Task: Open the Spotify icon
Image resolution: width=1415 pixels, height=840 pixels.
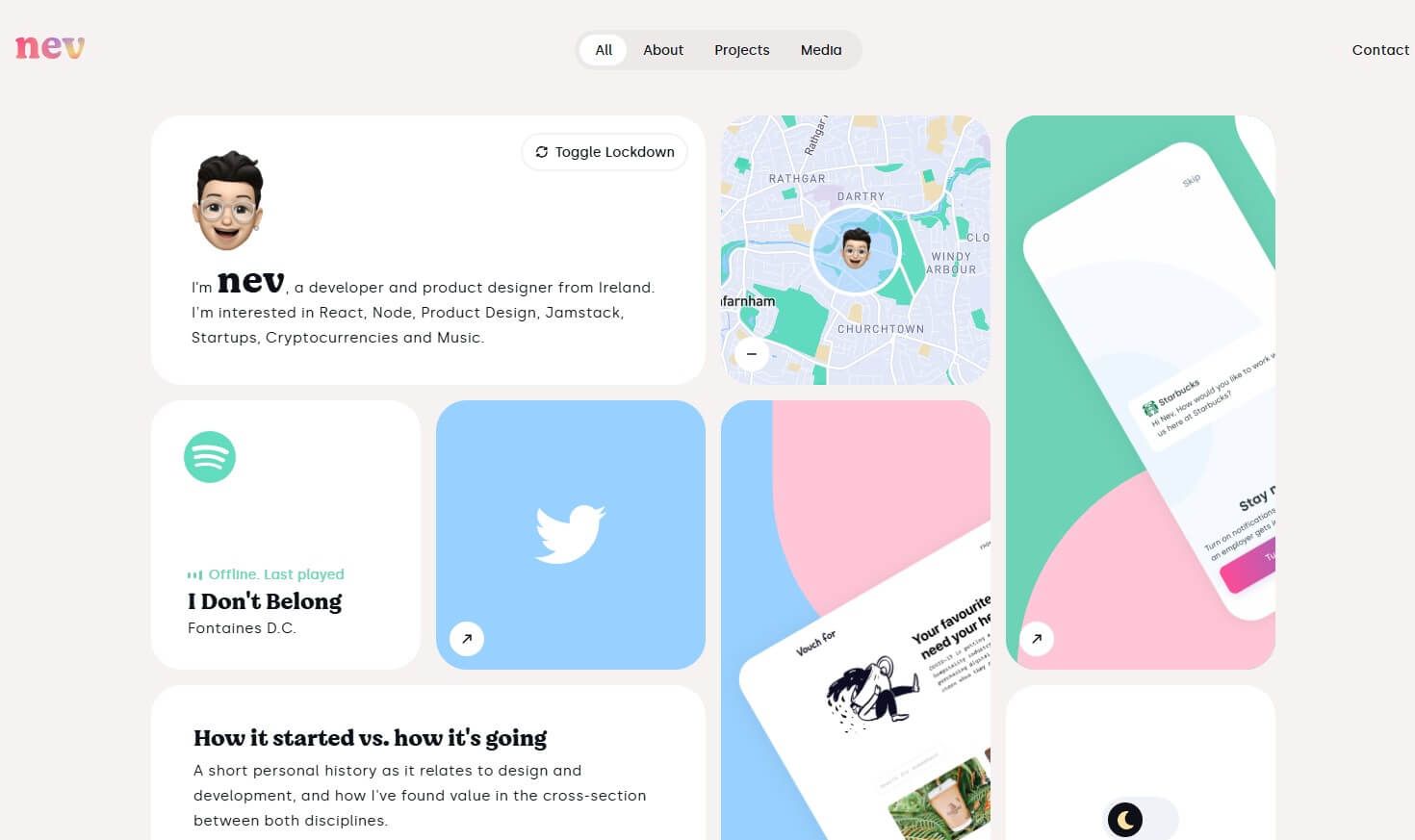Action: pos(210,457)
